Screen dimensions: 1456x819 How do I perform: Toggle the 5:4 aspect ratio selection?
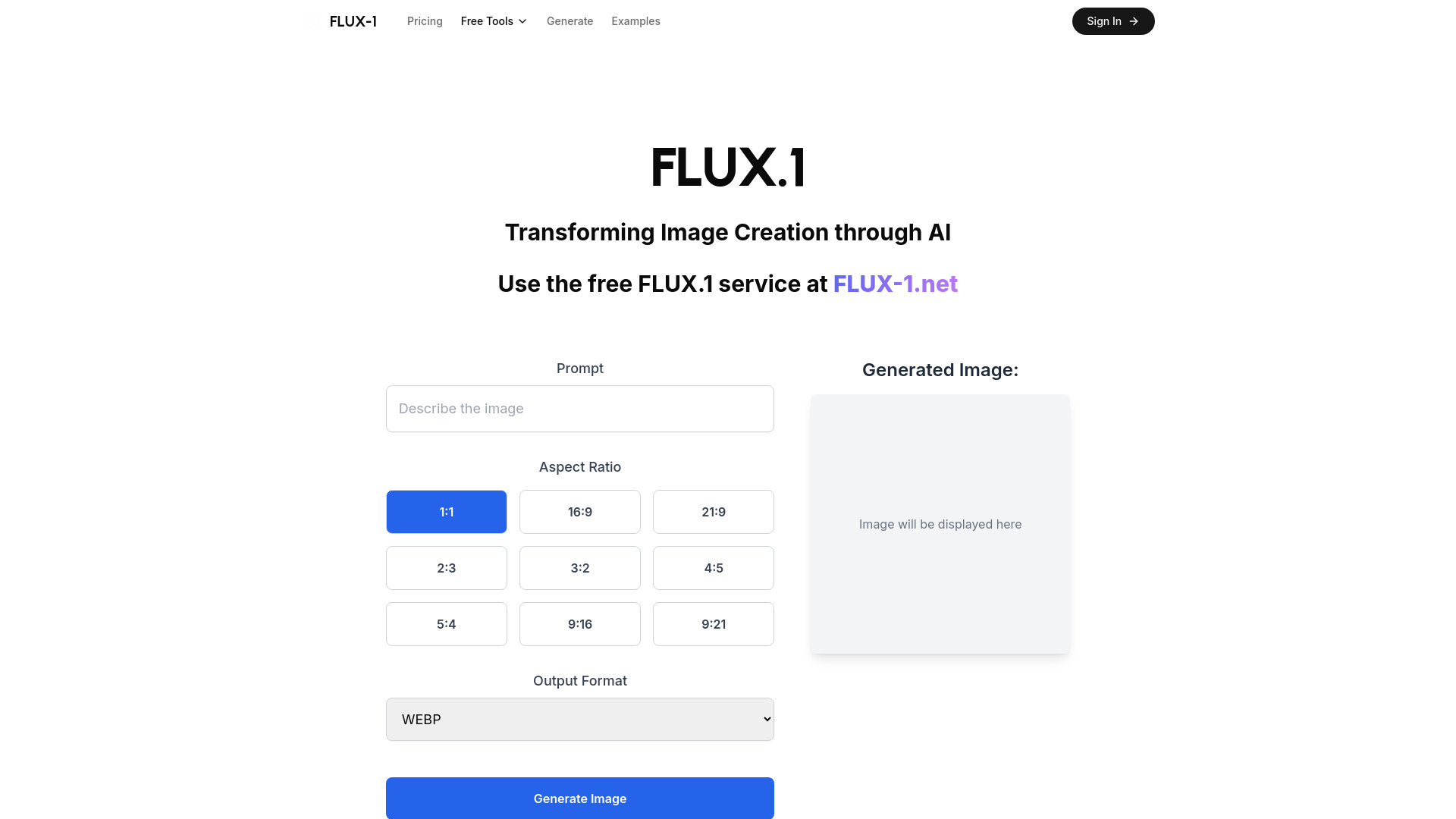[x=446, y=624]
